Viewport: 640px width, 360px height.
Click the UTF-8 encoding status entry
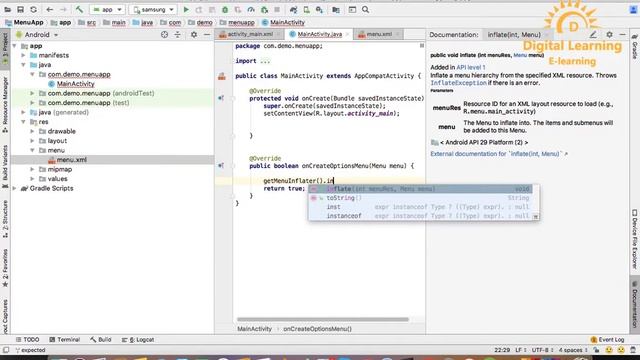point(543,350)
